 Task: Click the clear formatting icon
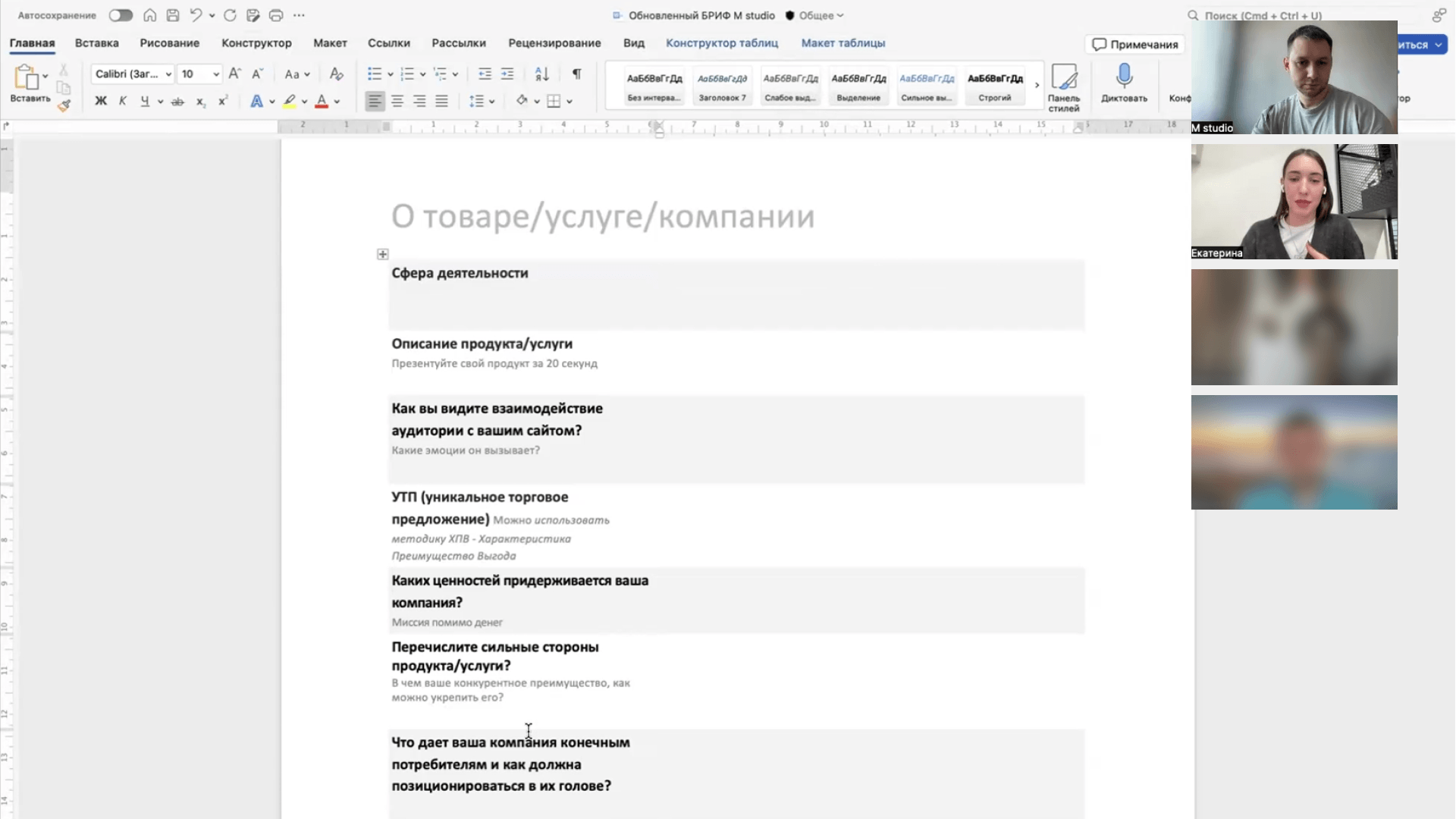(337, 74)
